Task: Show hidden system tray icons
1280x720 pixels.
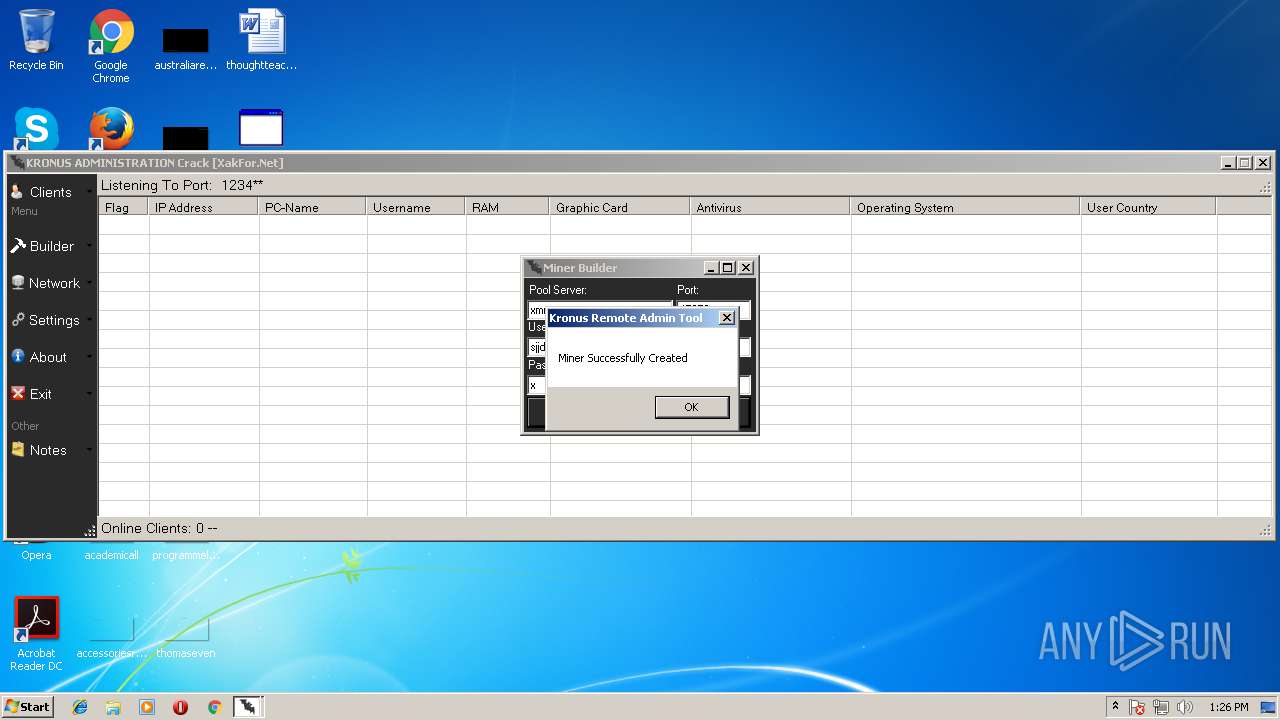Action: [x=1115, y=707]
